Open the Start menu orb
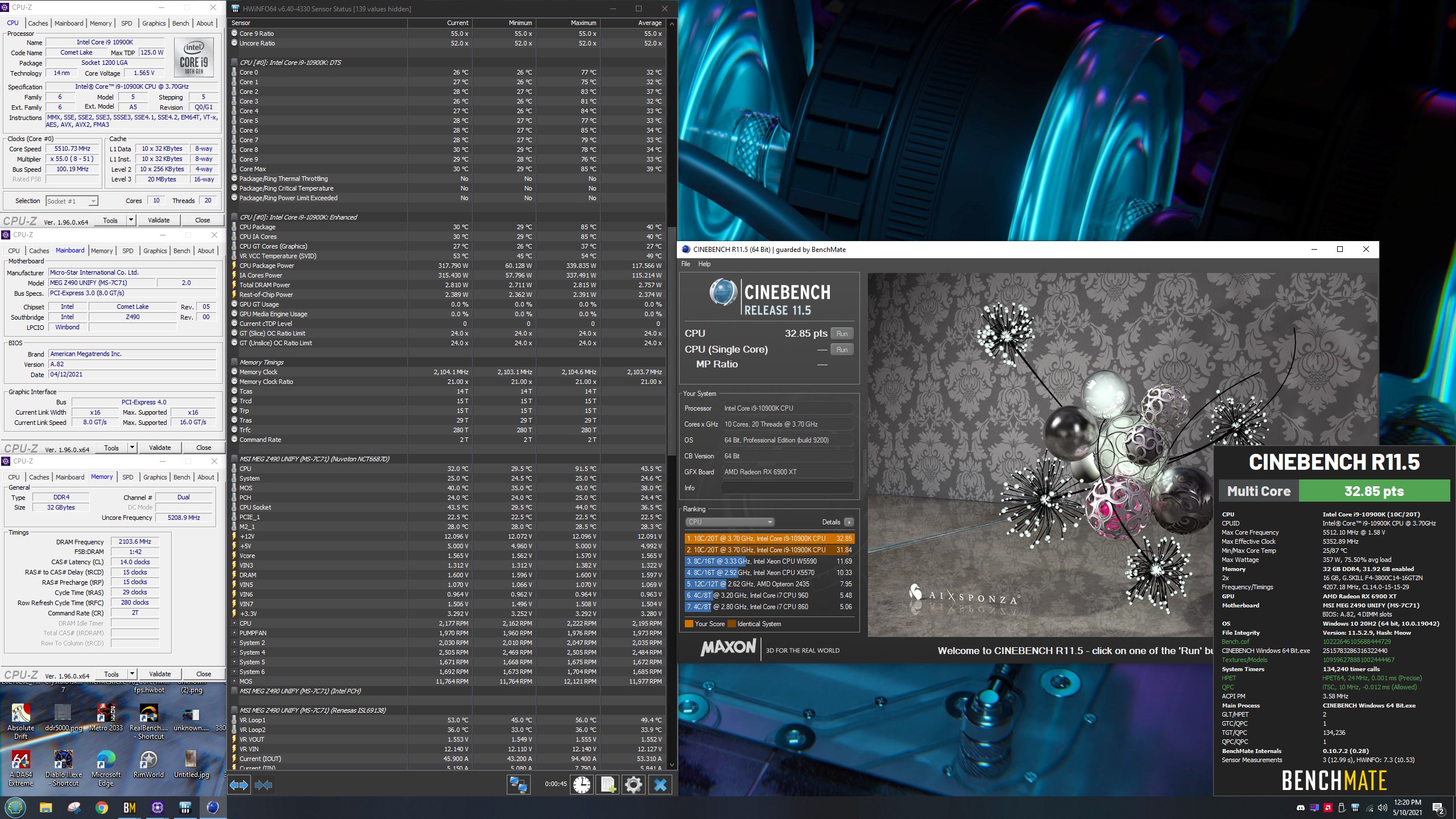The image size is (1456, 819). [15, 807]
